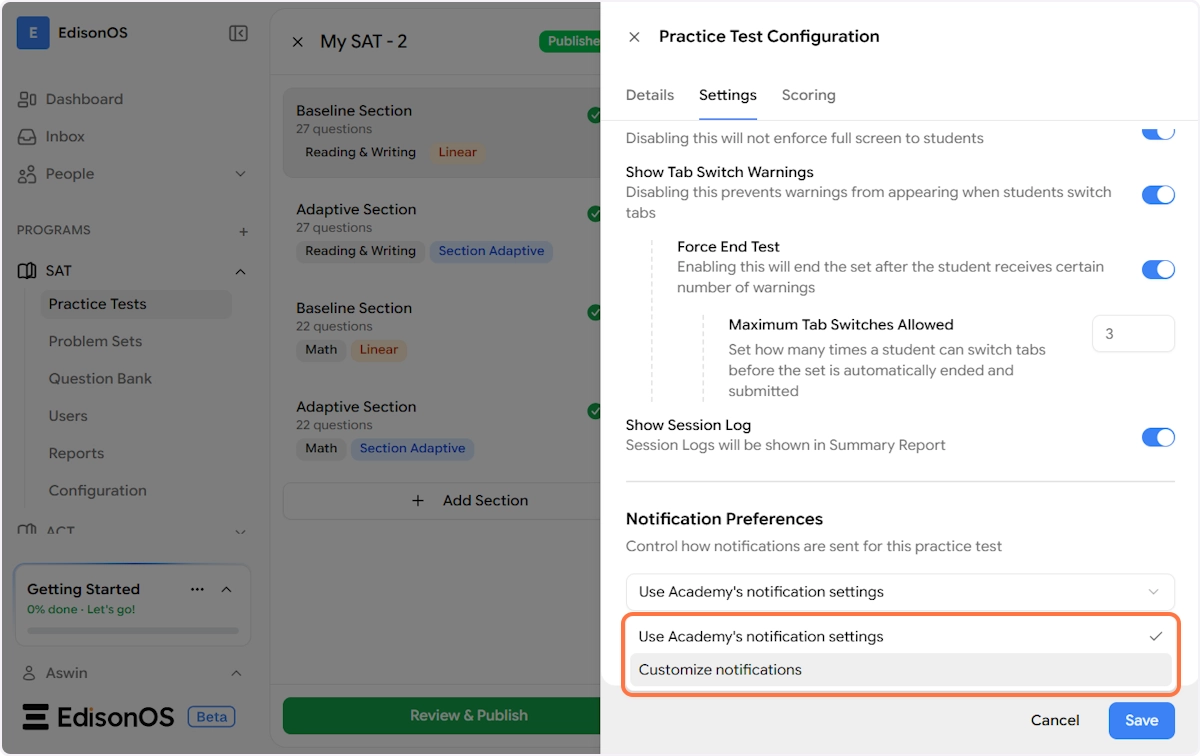Click the People icon in sidebar
Image resolution: width=1200 pixels, height=756 pixels.
point(28,174)
